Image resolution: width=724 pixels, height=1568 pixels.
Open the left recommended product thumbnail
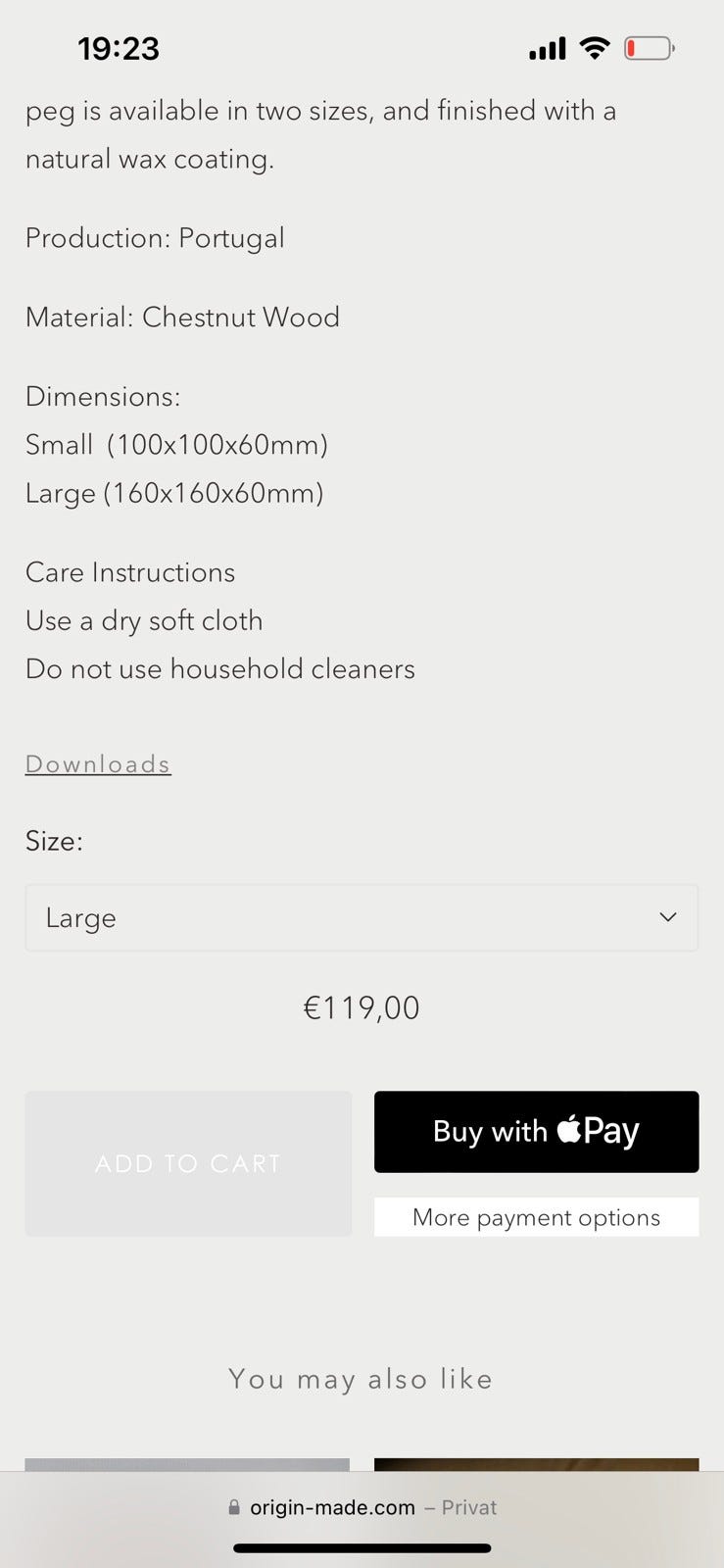pyautogui.click(x=187, y=1464)
